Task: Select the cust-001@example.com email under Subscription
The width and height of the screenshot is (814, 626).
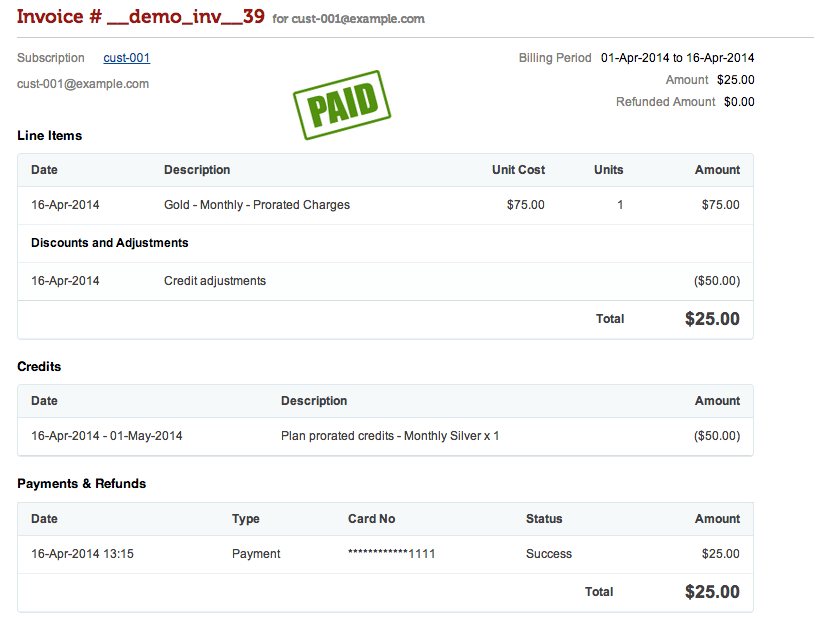Action: 81,83
